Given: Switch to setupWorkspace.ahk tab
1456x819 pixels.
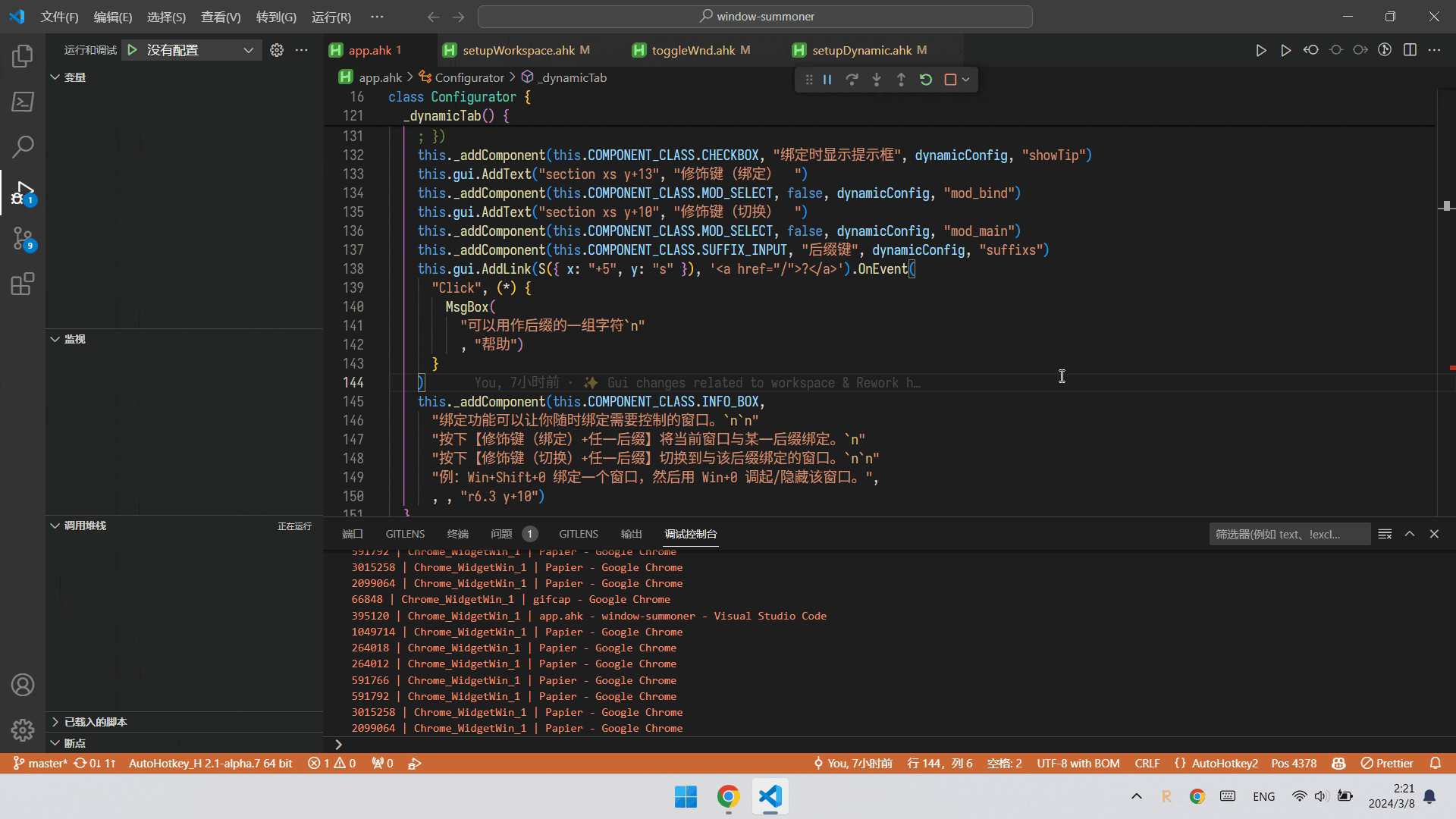Looking at the screenshot, I should click(x=518, y=50).
